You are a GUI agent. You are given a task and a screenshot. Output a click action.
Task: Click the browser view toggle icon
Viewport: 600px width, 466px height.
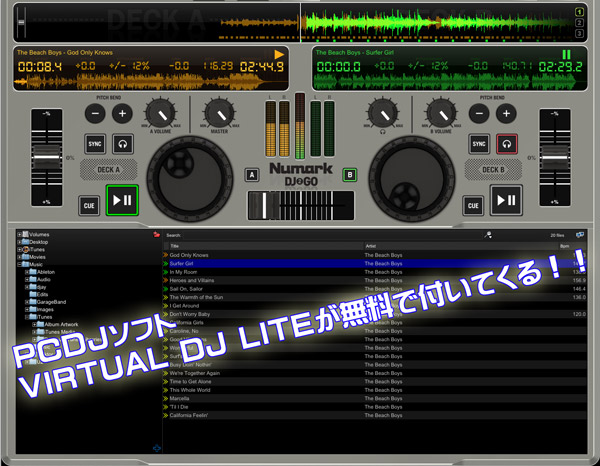[x=580, y=235]
